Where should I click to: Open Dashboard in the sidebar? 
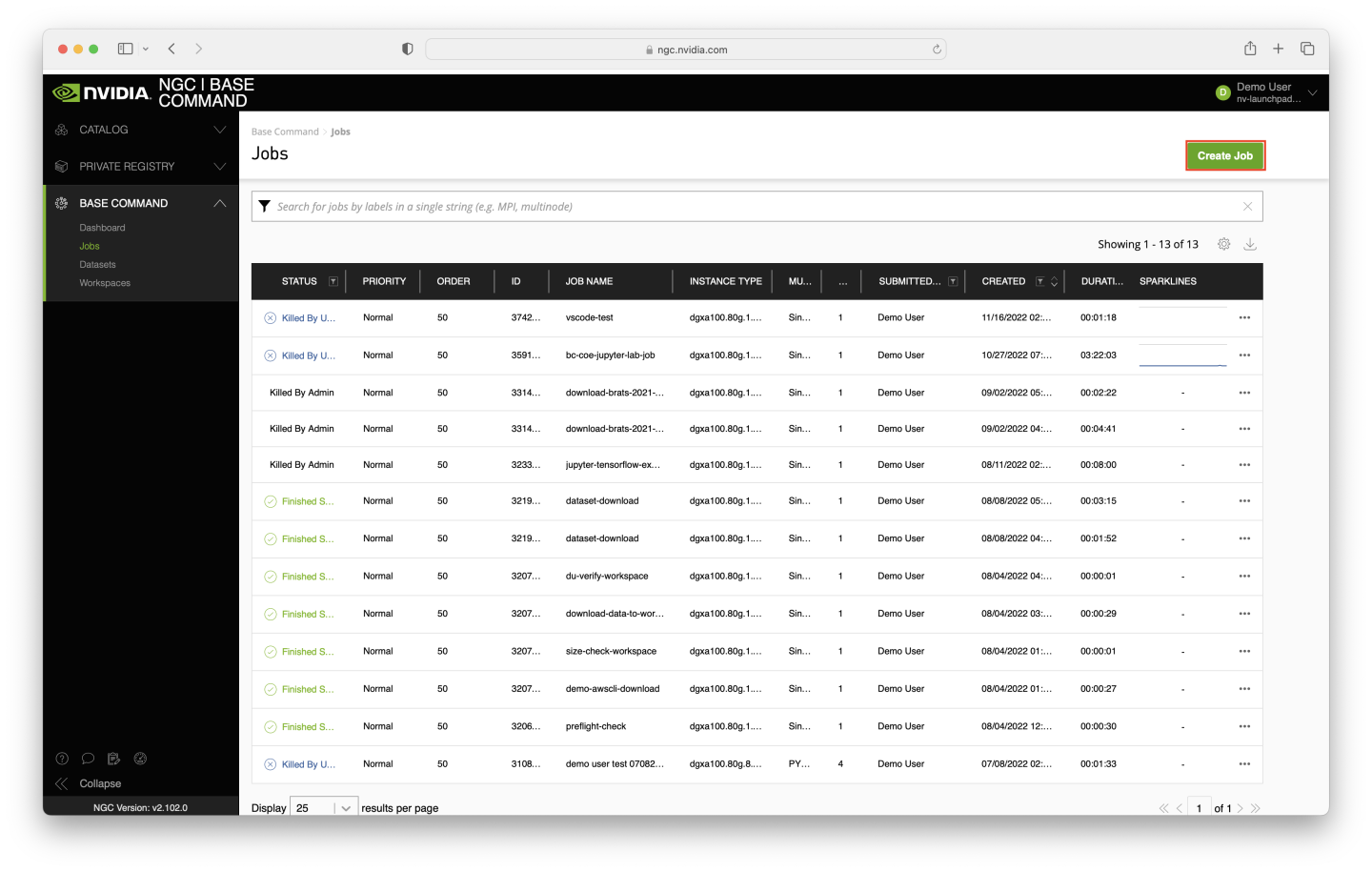(x=102, y=228)
